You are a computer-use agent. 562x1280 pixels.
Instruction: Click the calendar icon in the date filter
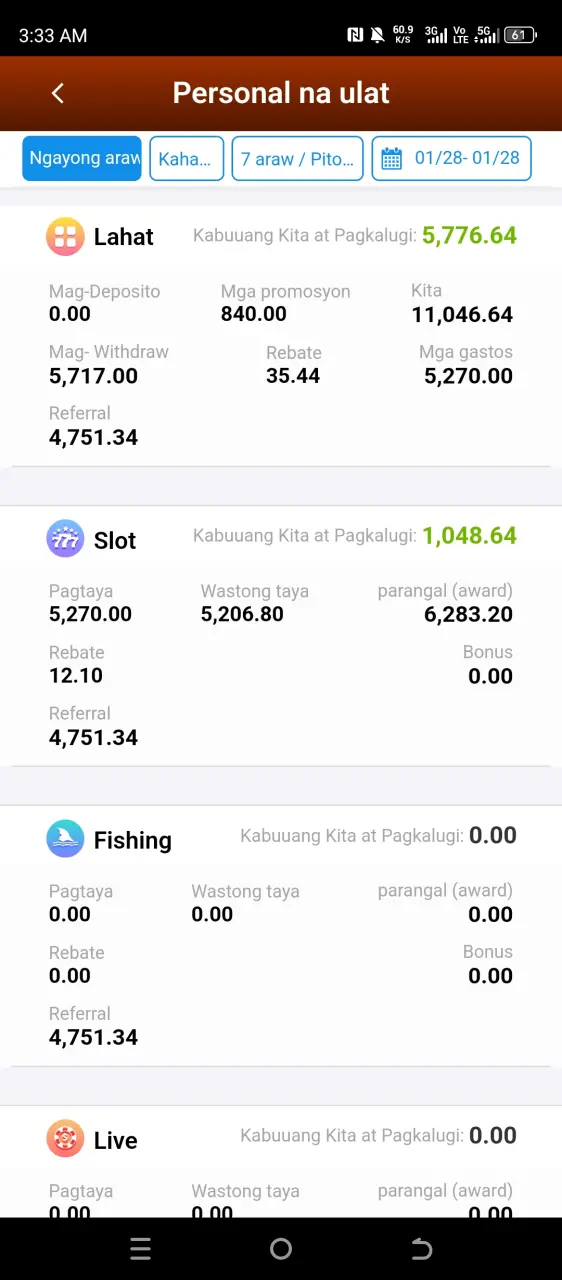(x=392, y=159)
